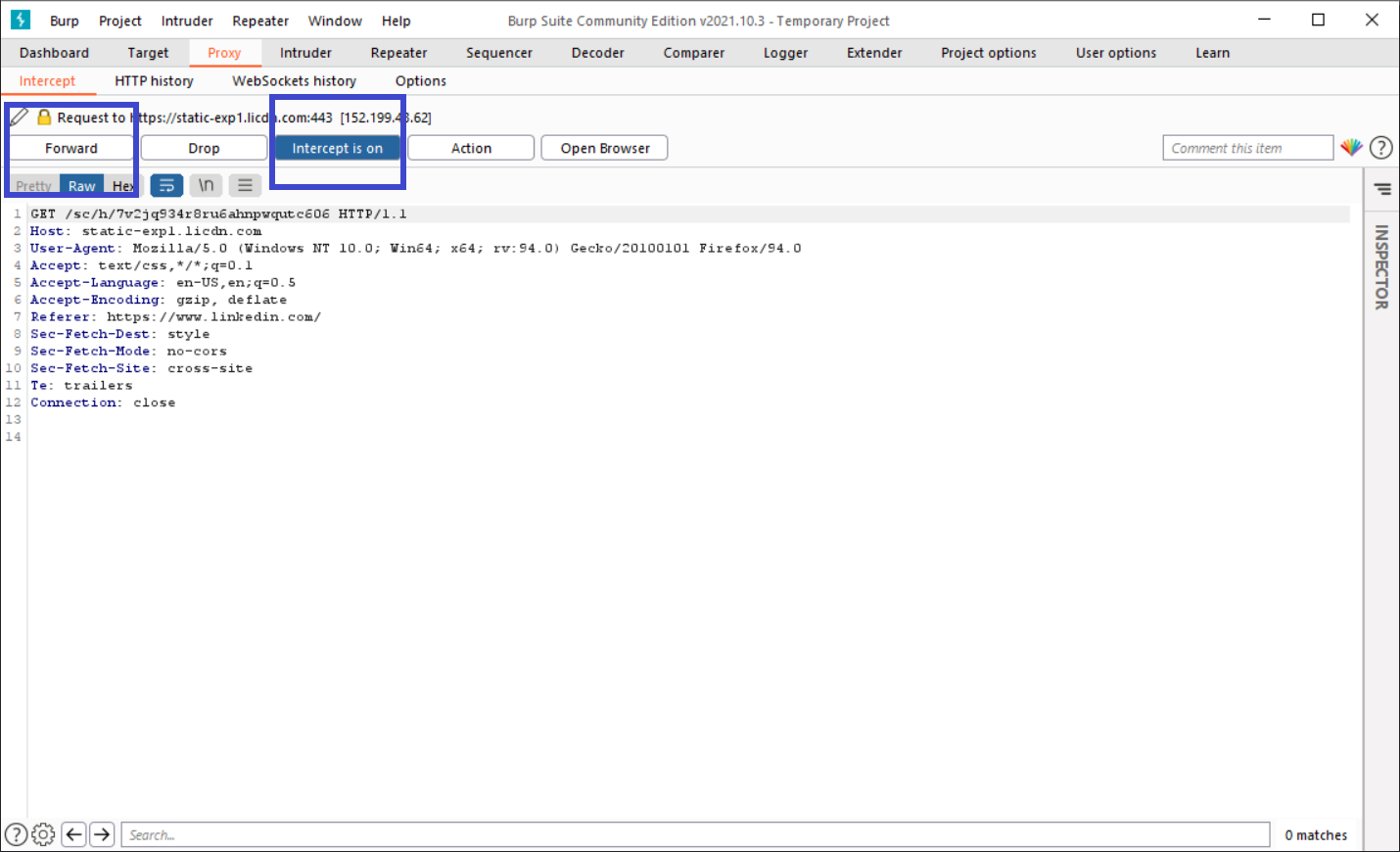The height and width of the screenshot is (852, 1400).
Task: Open the Comparer tab
Action: coord(694,53)
